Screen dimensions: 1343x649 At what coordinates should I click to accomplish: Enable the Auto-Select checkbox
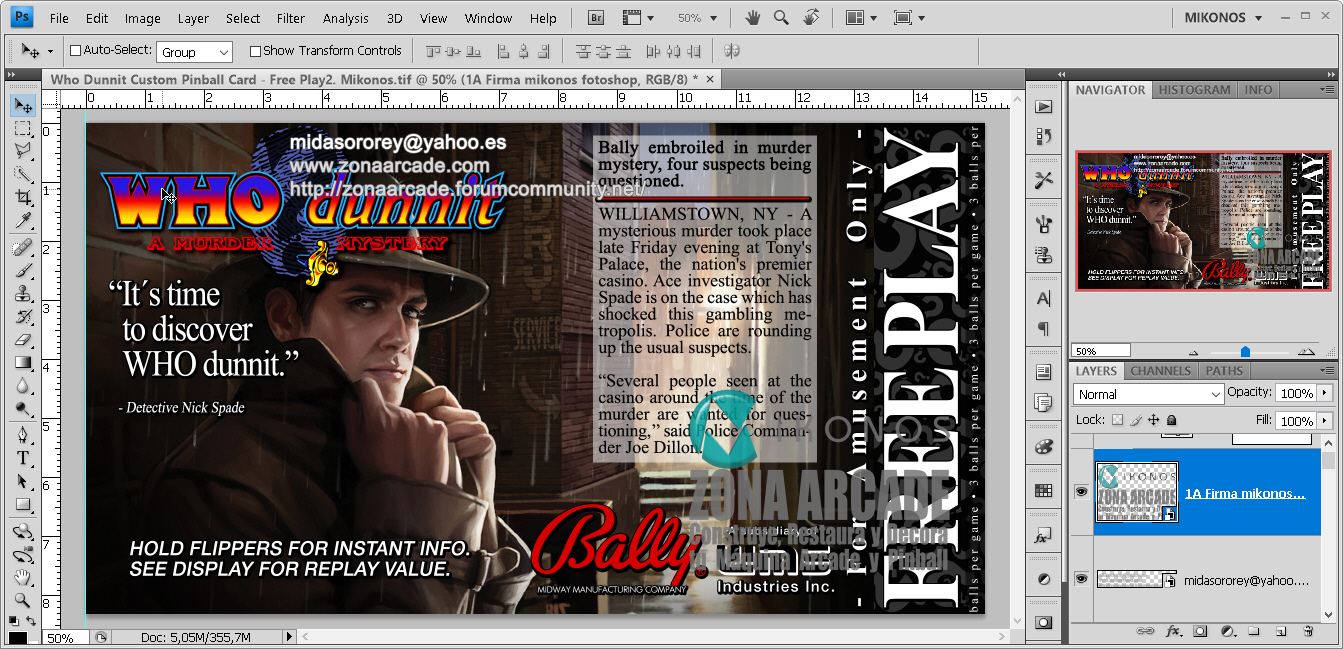point(75,51)
